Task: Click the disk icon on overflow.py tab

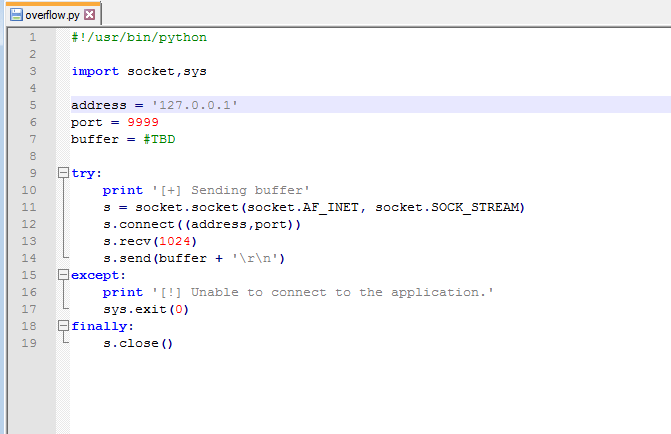Action: click(16, 15)
